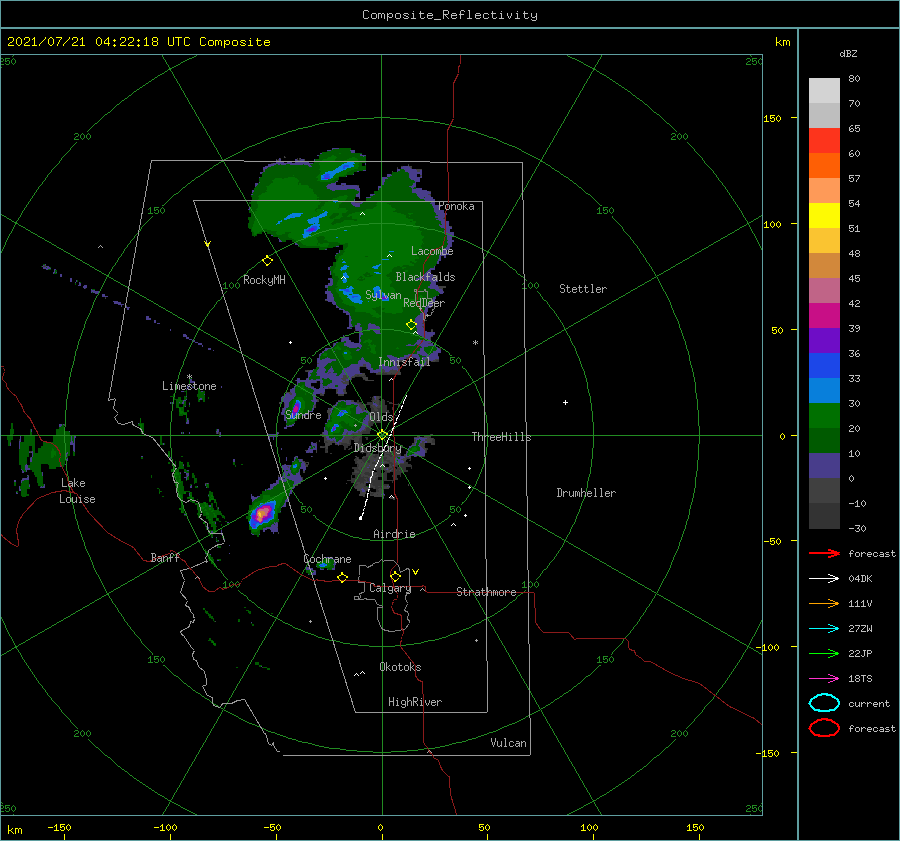
Task: Click the Sundre town label
Action: (303, 414)
